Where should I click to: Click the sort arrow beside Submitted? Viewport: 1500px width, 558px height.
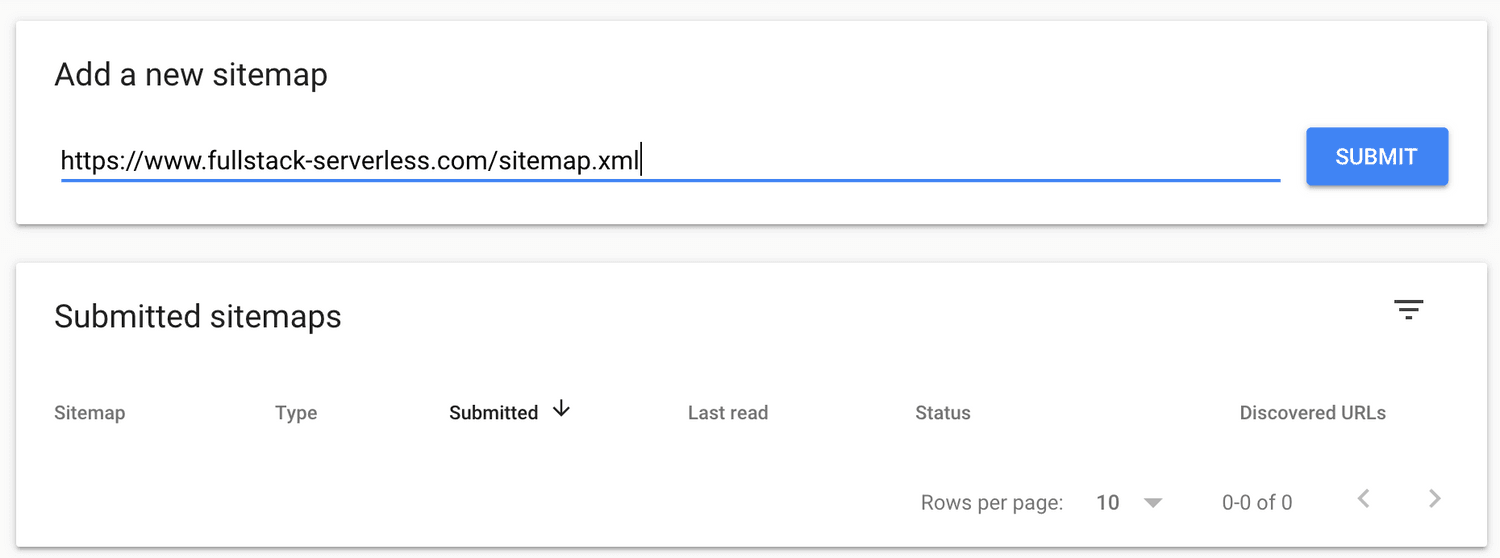[561, 408]
